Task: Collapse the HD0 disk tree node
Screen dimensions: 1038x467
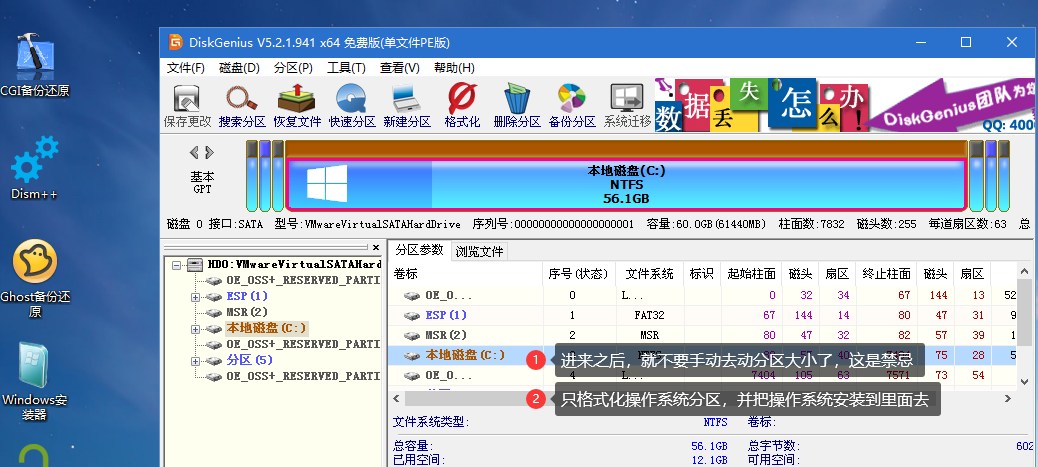Action: pyautogui.click(x=177, y=265)
